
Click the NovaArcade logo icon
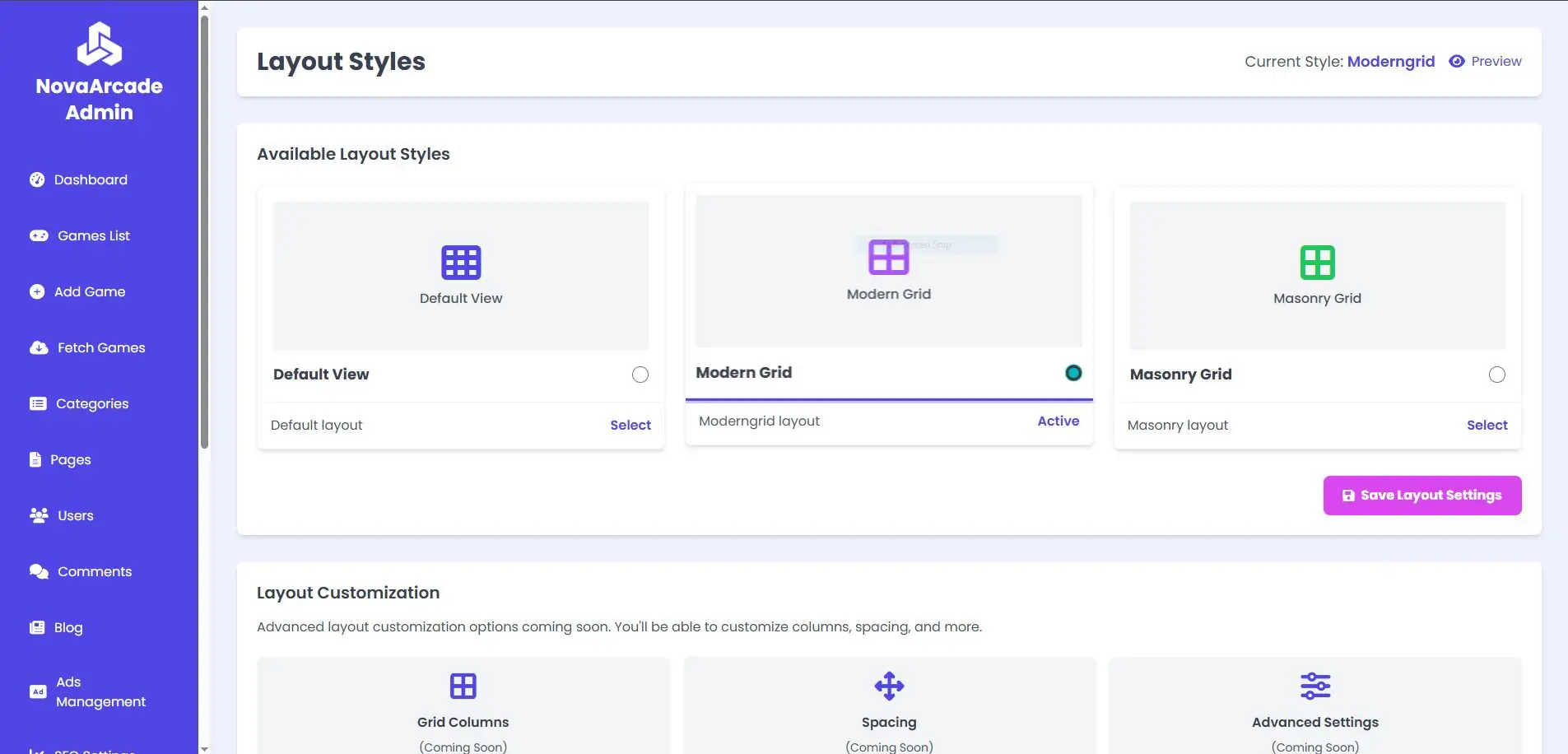click(100, 44)
